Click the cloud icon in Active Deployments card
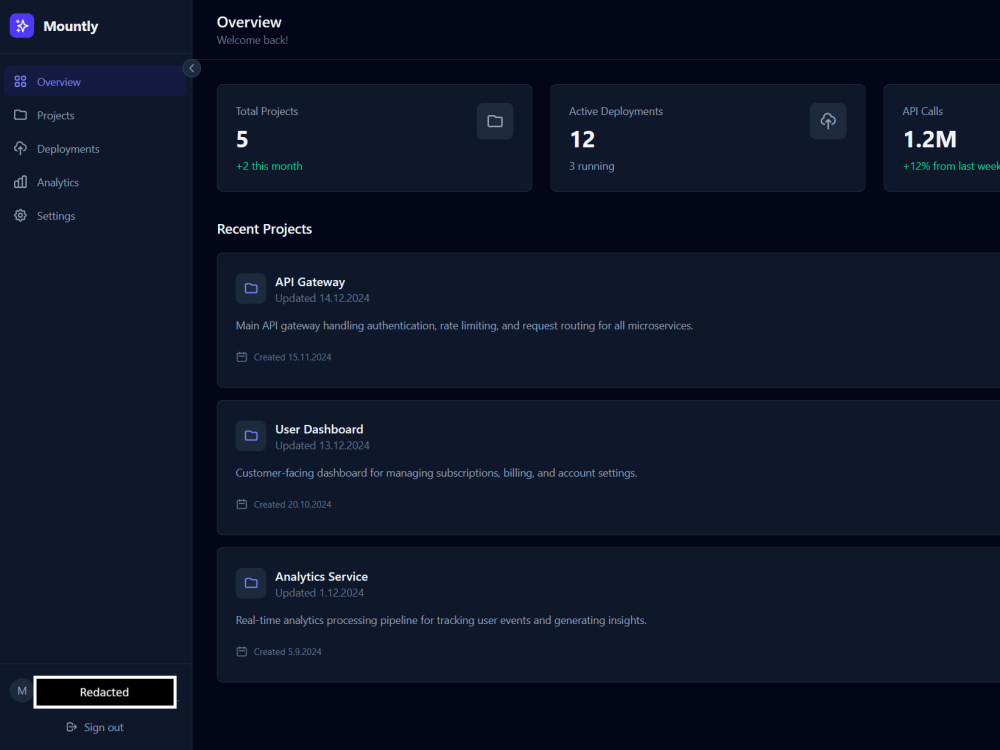 click(x=828, y=121)
